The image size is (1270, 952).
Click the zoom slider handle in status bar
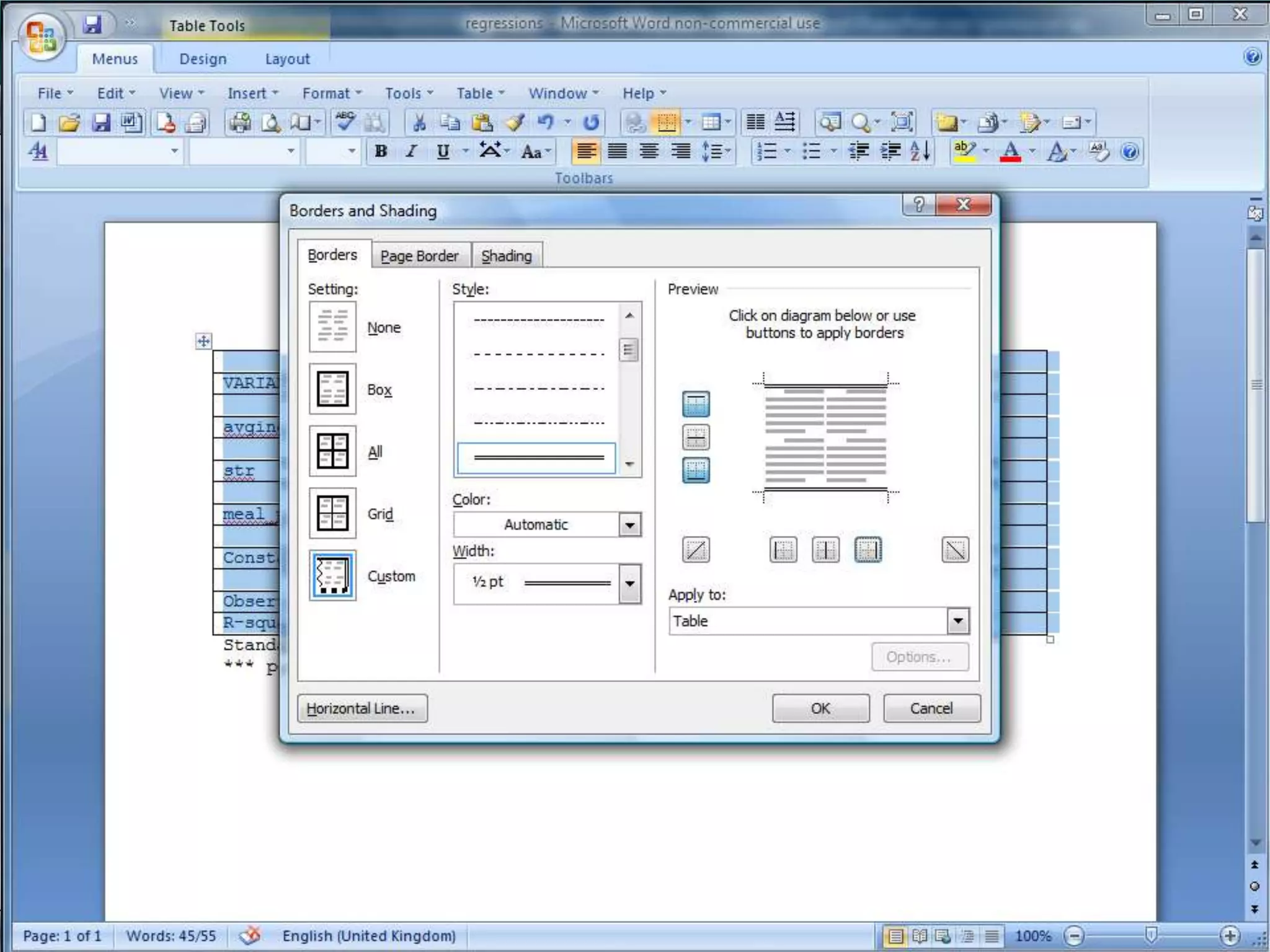(1151, 935)
